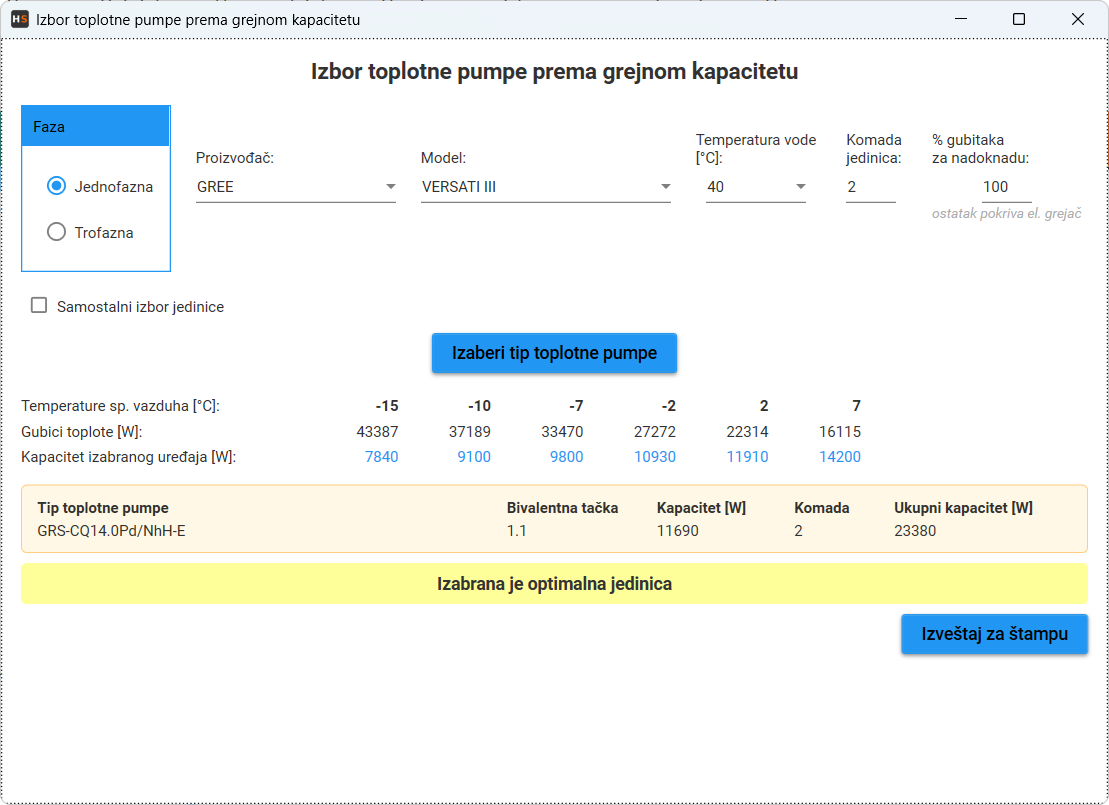Click capacity value 9100
The width and height of the screenshot is (1109, 805).
pos(474,457)
